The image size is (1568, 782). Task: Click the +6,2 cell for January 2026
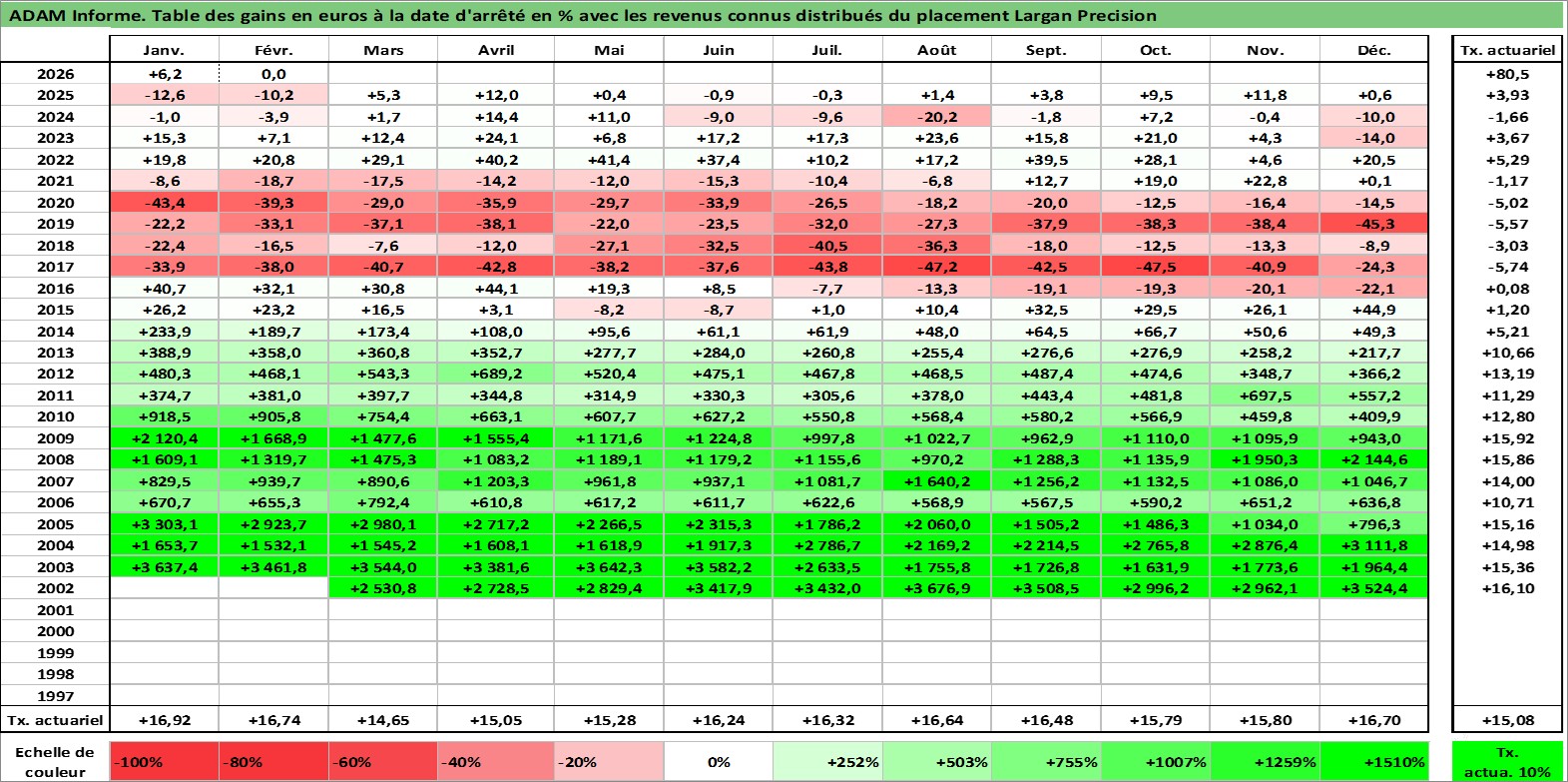click(164, 74)
